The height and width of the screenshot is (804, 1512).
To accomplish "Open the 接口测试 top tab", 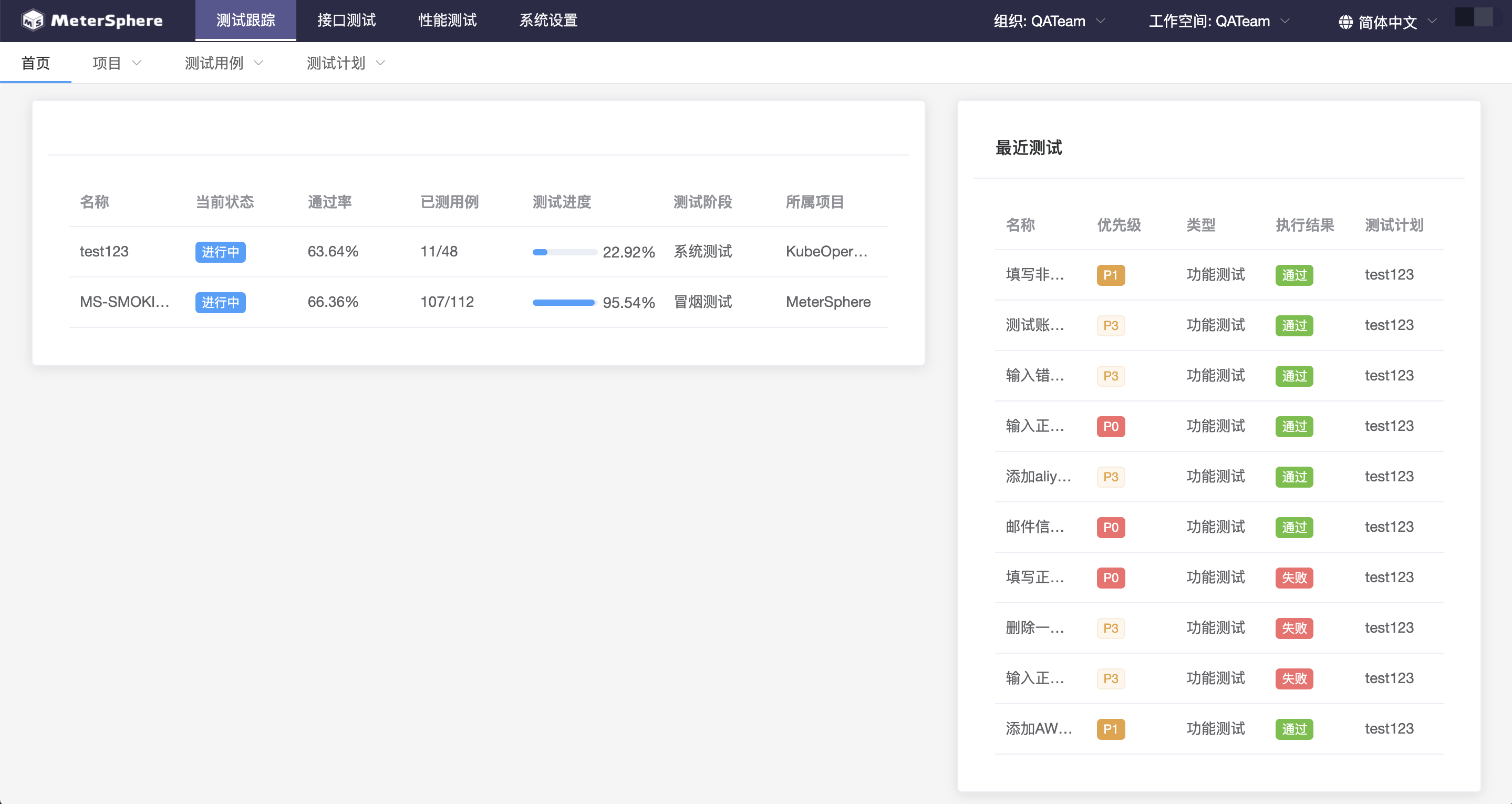I will (x=346, y=20).
